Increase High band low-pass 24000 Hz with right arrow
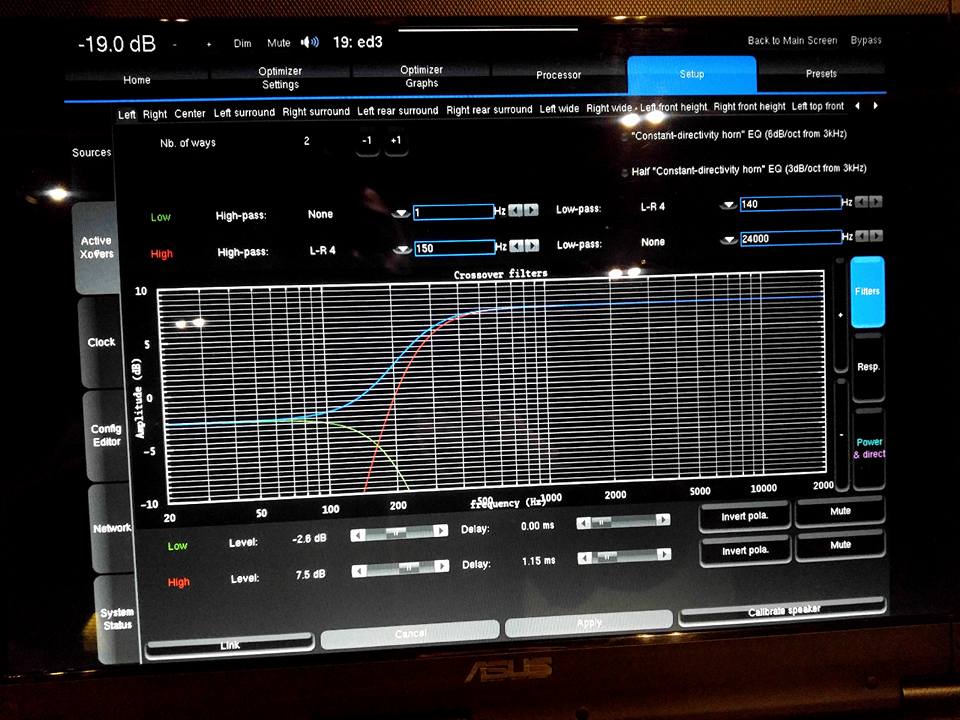The height and width of the screenshot is (720, 960). [876, 236]
